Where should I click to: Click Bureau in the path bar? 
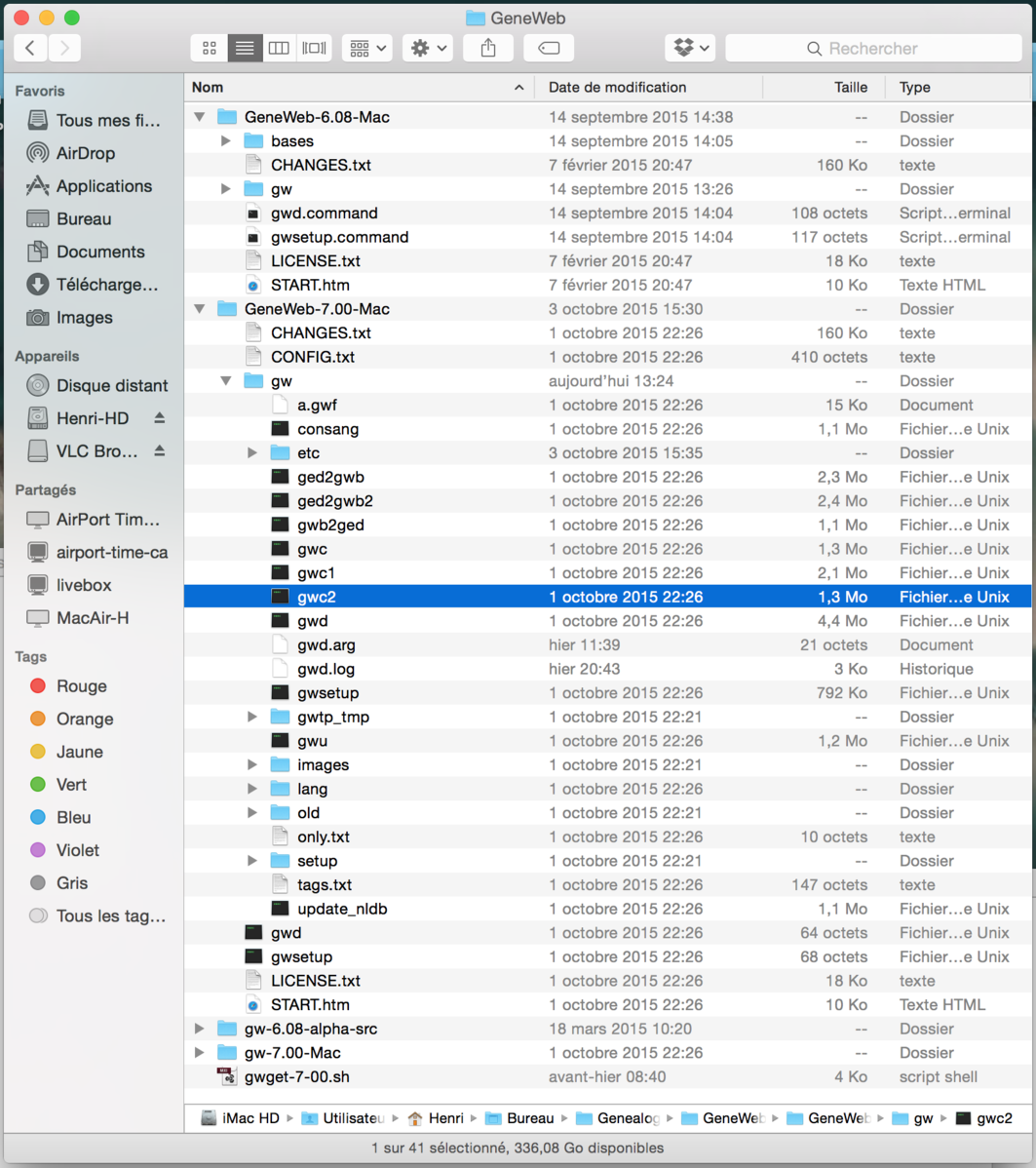pos(519,1118)
